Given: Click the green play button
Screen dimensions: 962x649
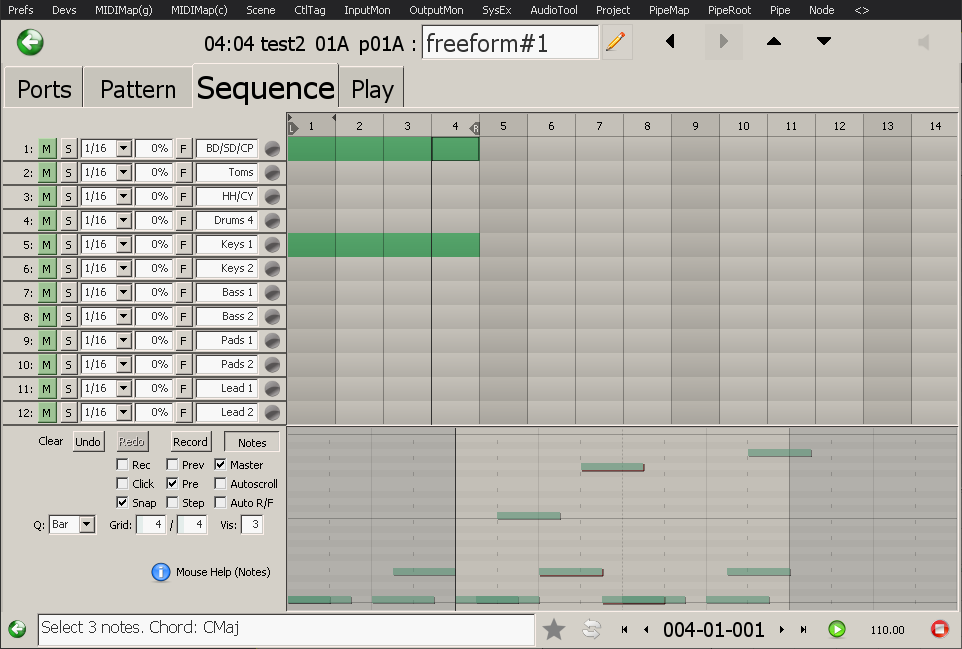Looking at the screenshot, I should pyautogui.click(x=837, y=629).
